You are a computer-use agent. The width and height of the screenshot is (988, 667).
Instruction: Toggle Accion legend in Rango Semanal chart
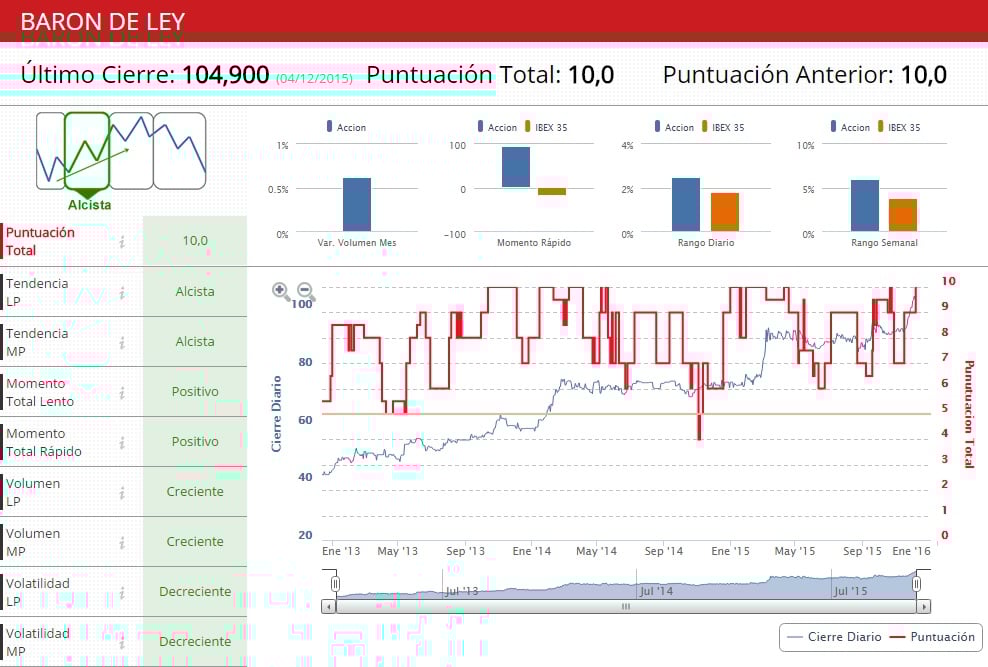pyautogui.click(x=850, y=127)
